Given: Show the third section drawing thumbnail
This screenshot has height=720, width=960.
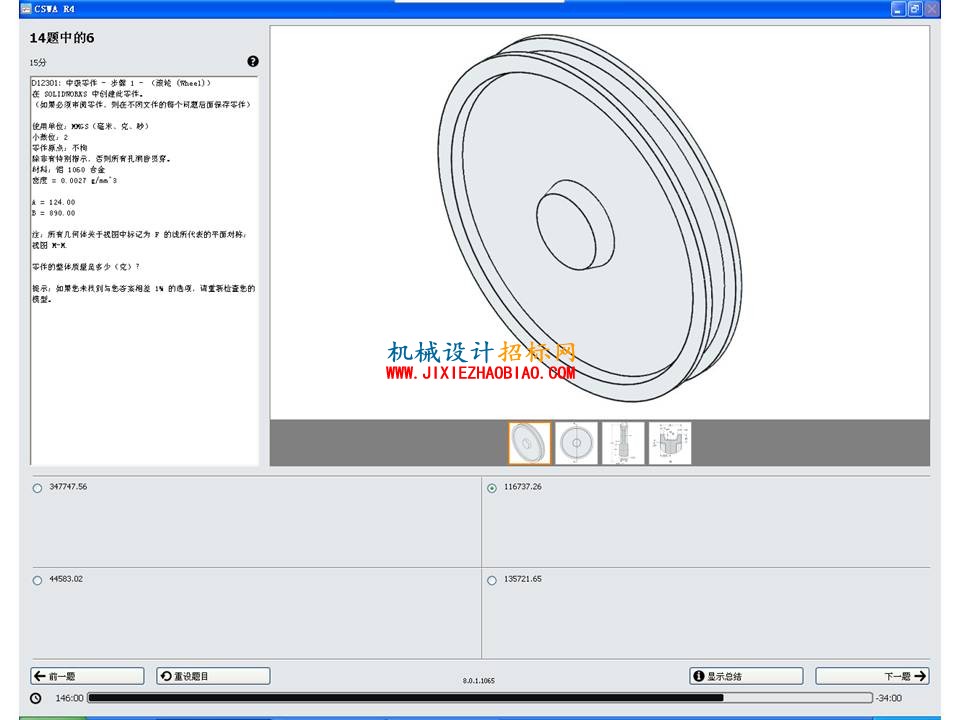Looking at the screenshot, I should 623,443.
